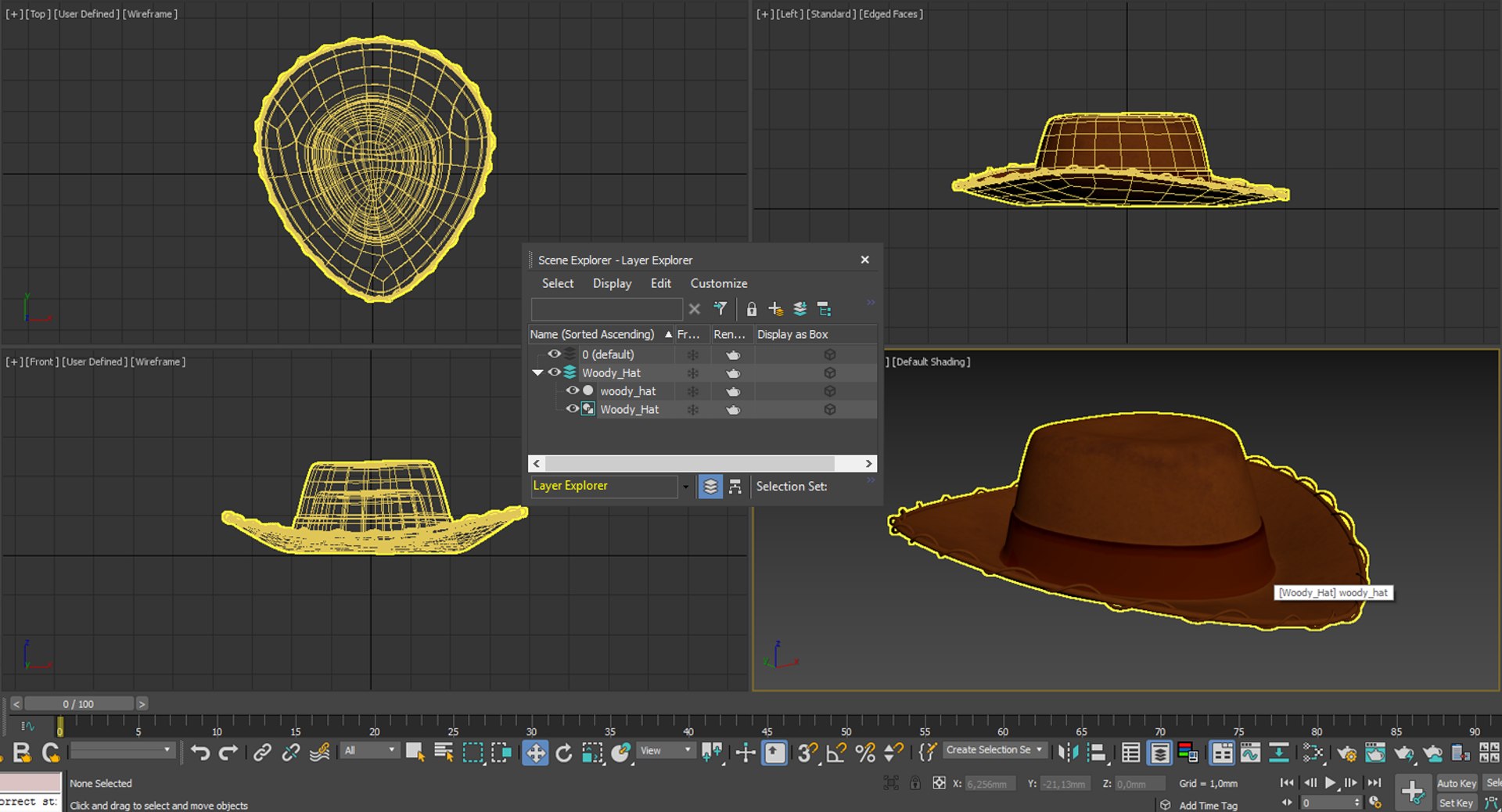Activate Bind to Space Warp tool

[319, 753]
